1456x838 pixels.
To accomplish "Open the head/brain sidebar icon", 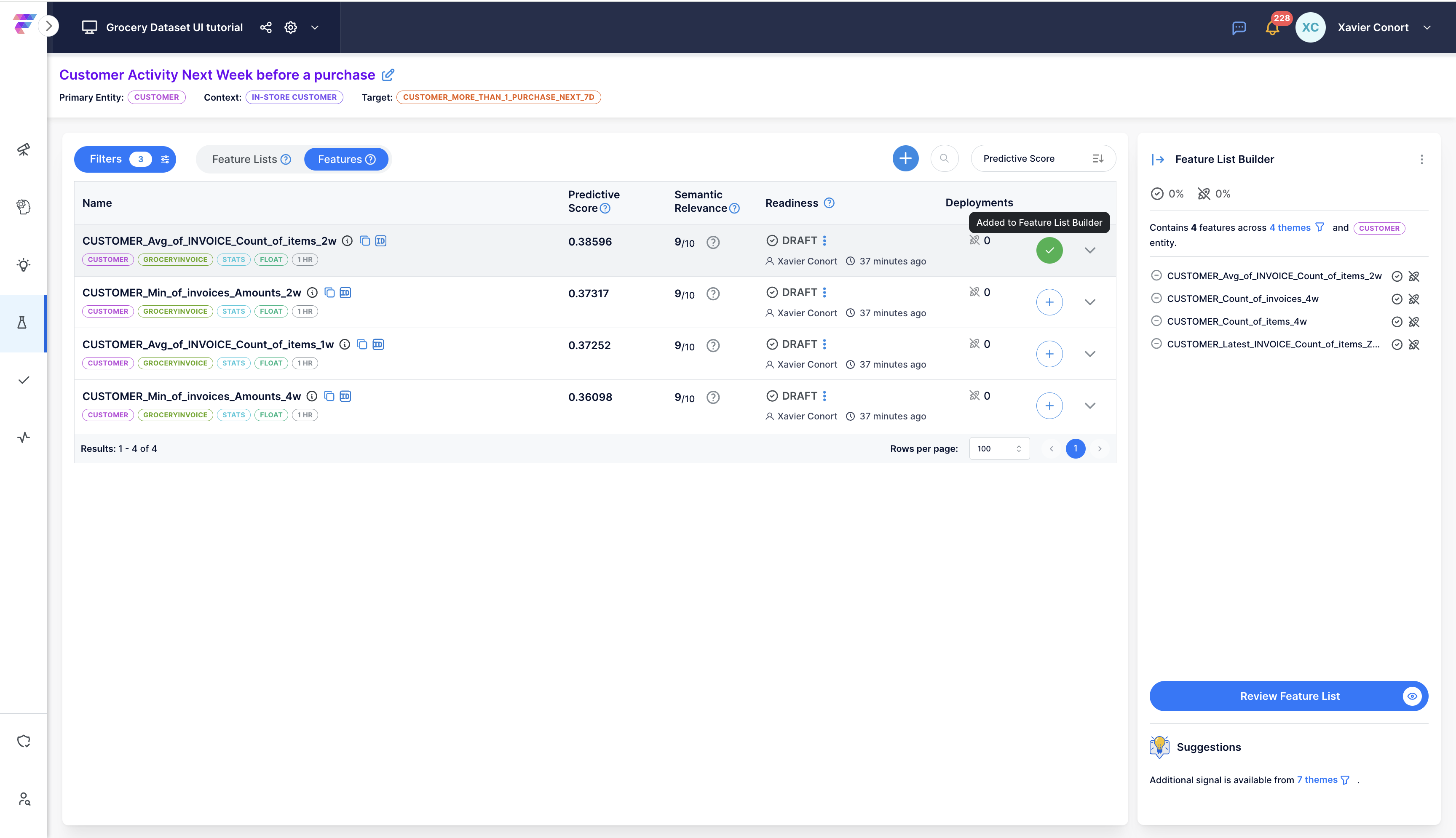I will point(24,207).
